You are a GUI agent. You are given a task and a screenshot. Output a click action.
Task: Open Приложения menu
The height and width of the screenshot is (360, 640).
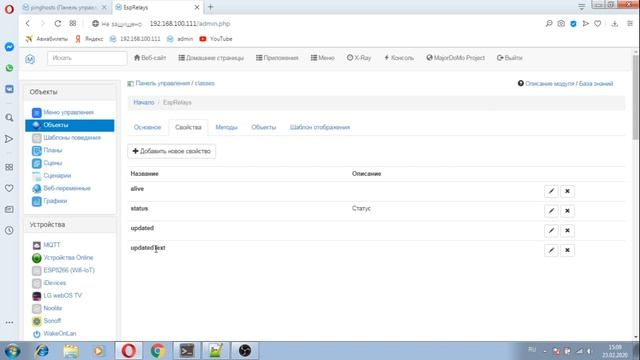(277, 58)
